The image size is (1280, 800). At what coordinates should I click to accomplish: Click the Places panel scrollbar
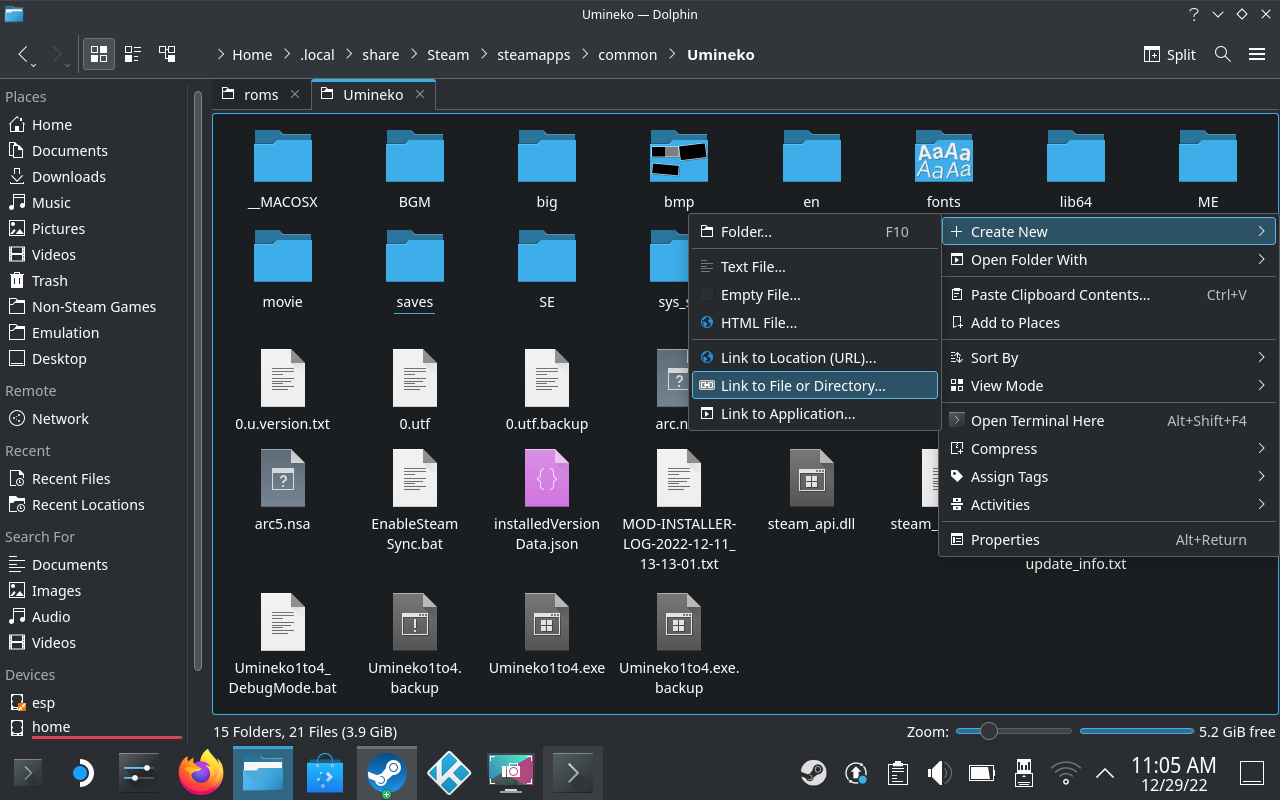(197, 380)
